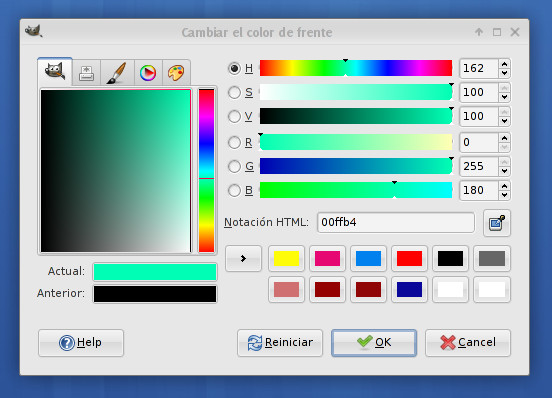Viewport: 552px width, 398px height.
Task: Click the blue channel slider bar
Action: [356, 190]
